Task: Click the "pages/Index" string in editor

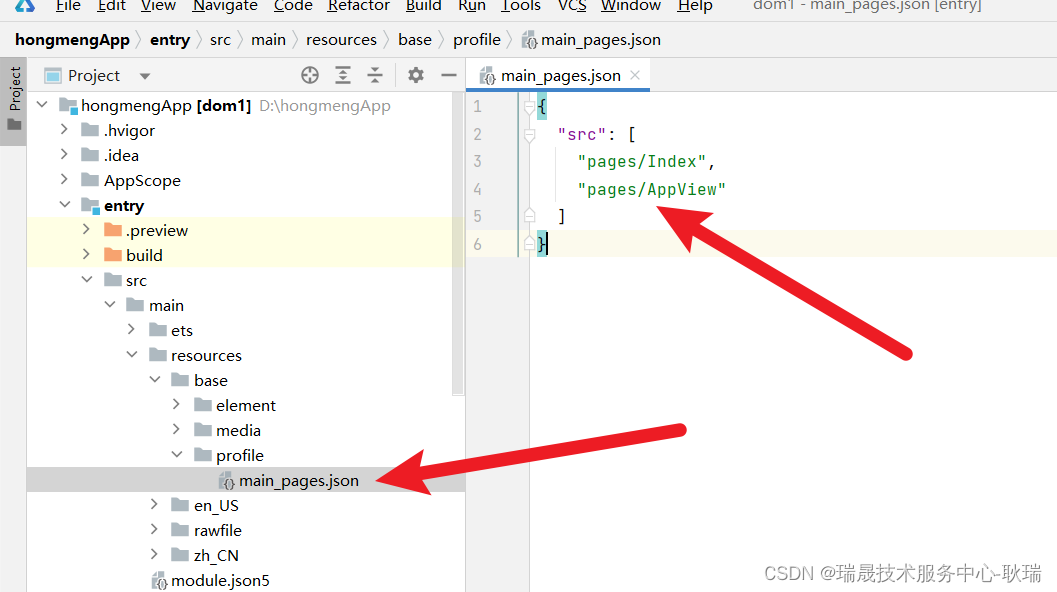Action: point(641,162)
